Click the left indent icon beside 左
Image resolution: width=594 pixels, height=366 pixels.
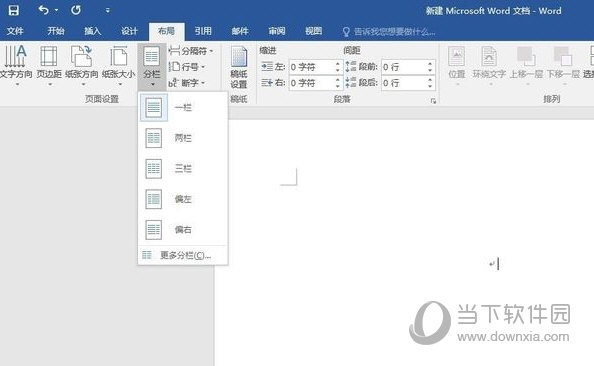(267, 67)
